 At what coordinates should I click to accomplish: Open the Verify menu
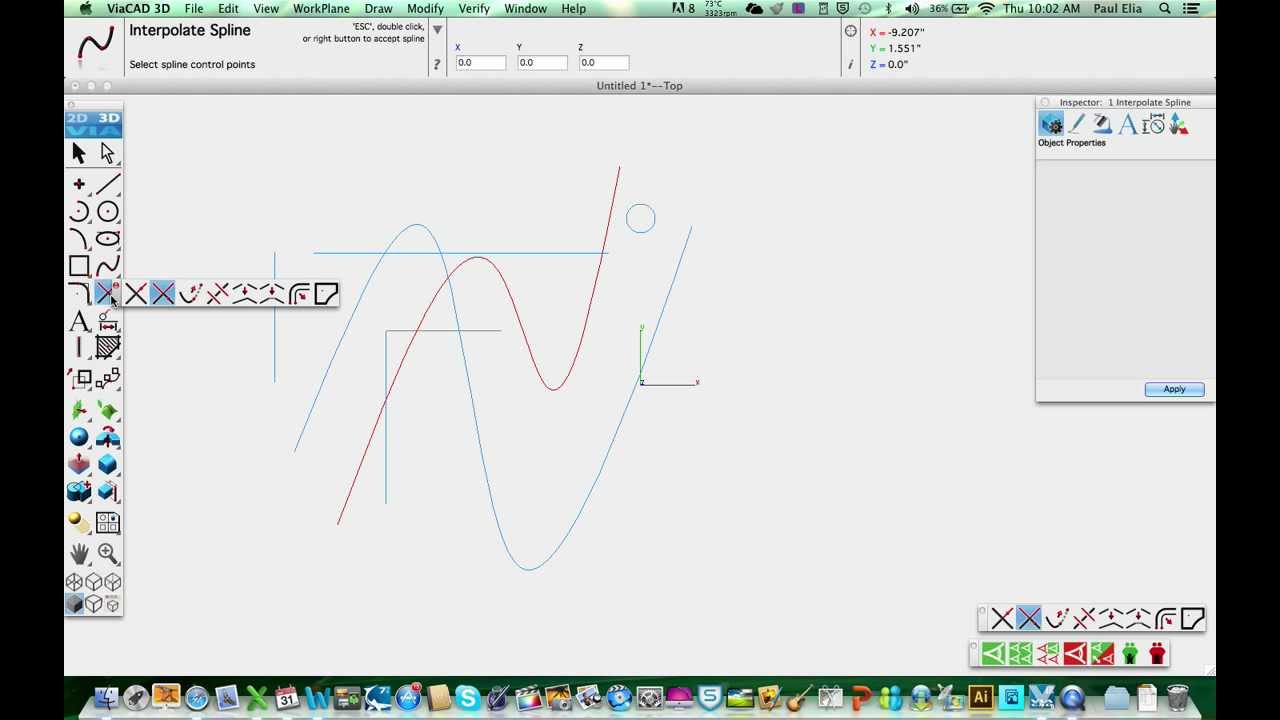pos(474,8)
